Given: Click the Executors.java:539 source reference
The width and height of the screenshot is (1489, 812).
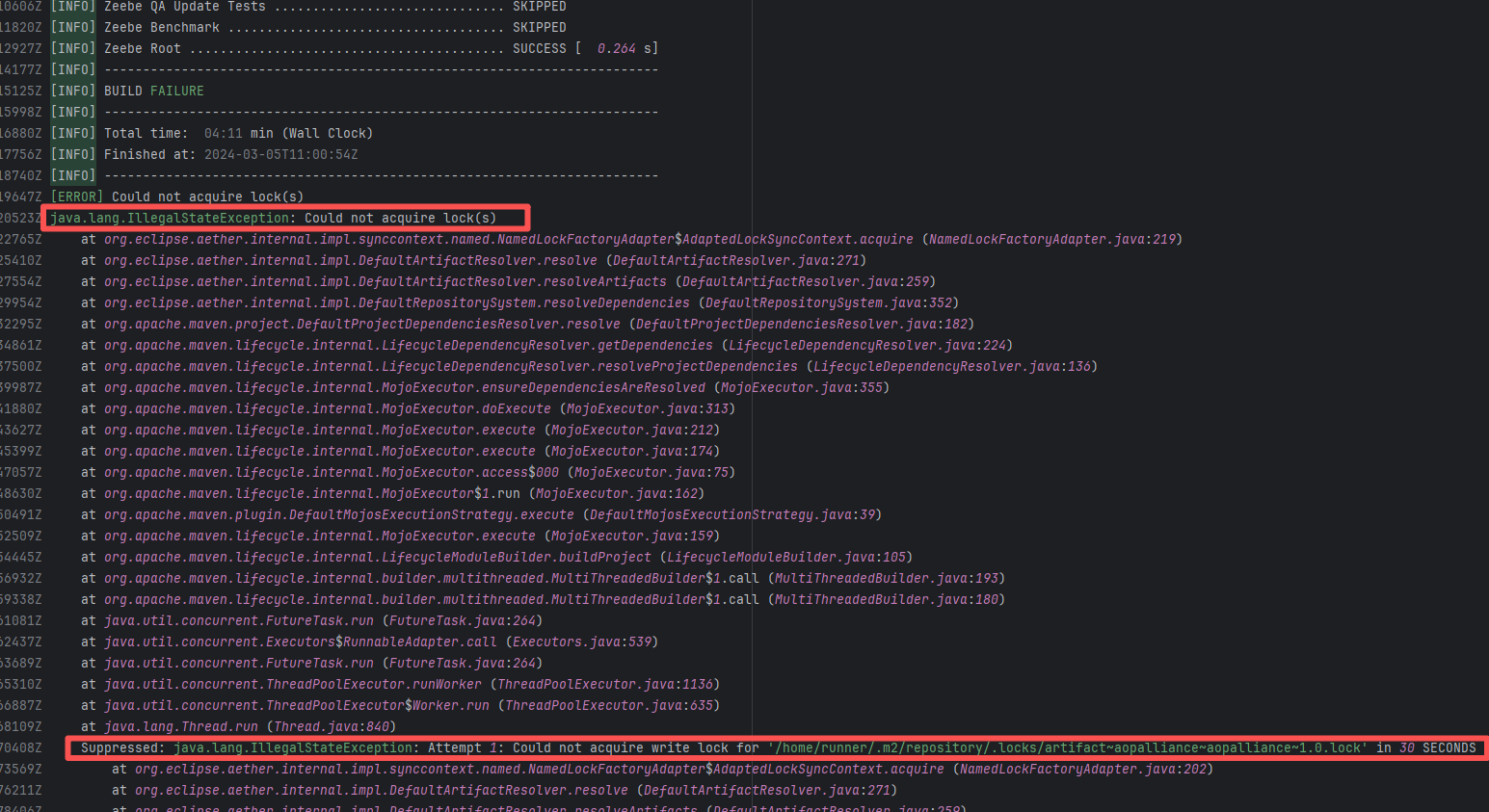Looking at the screenshot, I should (582, 642).
